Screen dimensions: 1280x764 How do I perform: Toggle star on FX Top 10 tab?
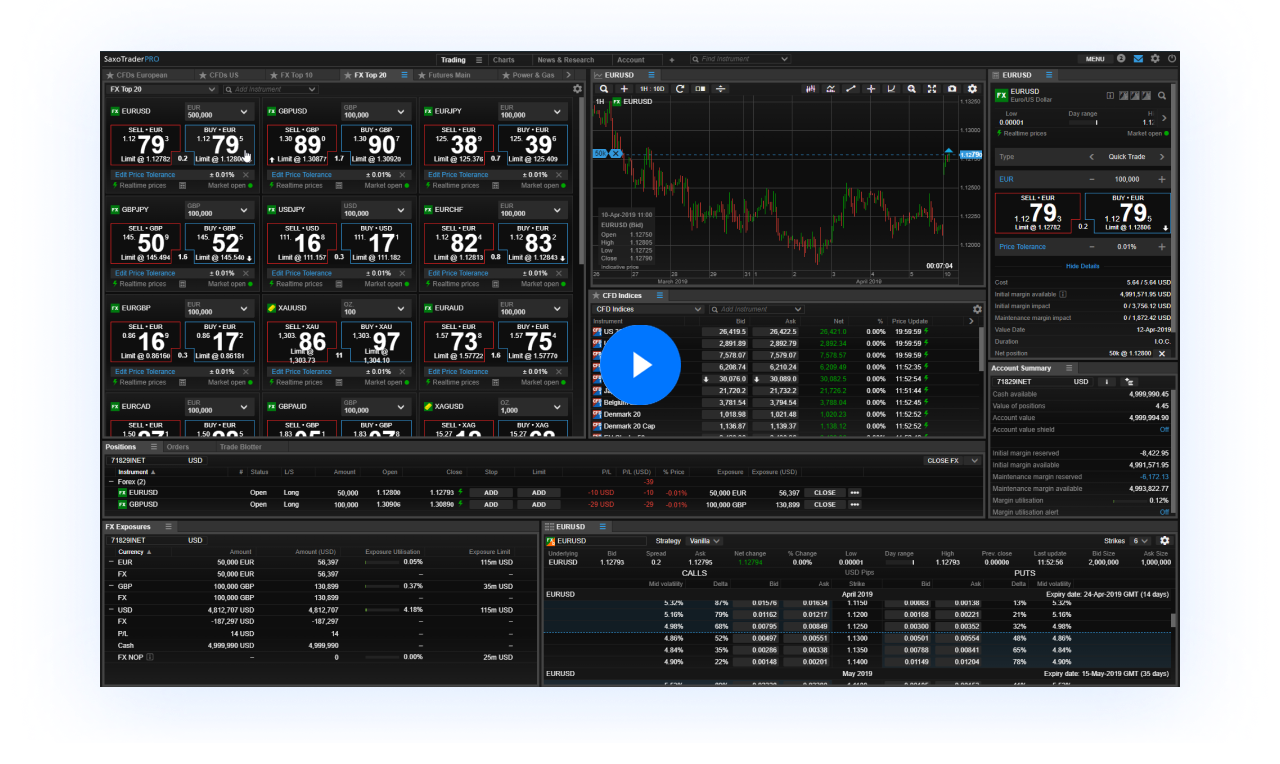point(274,75)
